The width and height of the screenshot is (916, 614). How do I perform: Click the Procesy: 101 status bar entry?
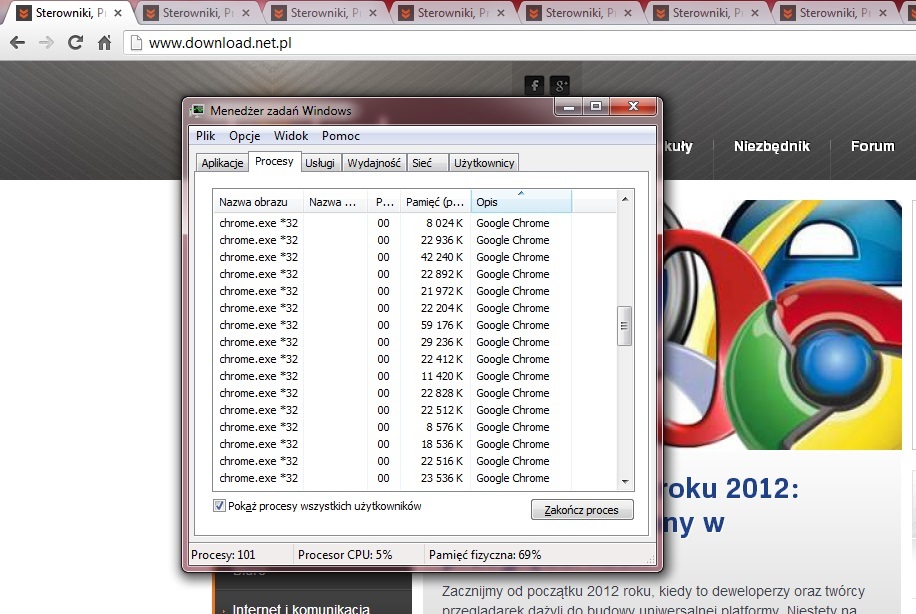click(x=223, y=554)
